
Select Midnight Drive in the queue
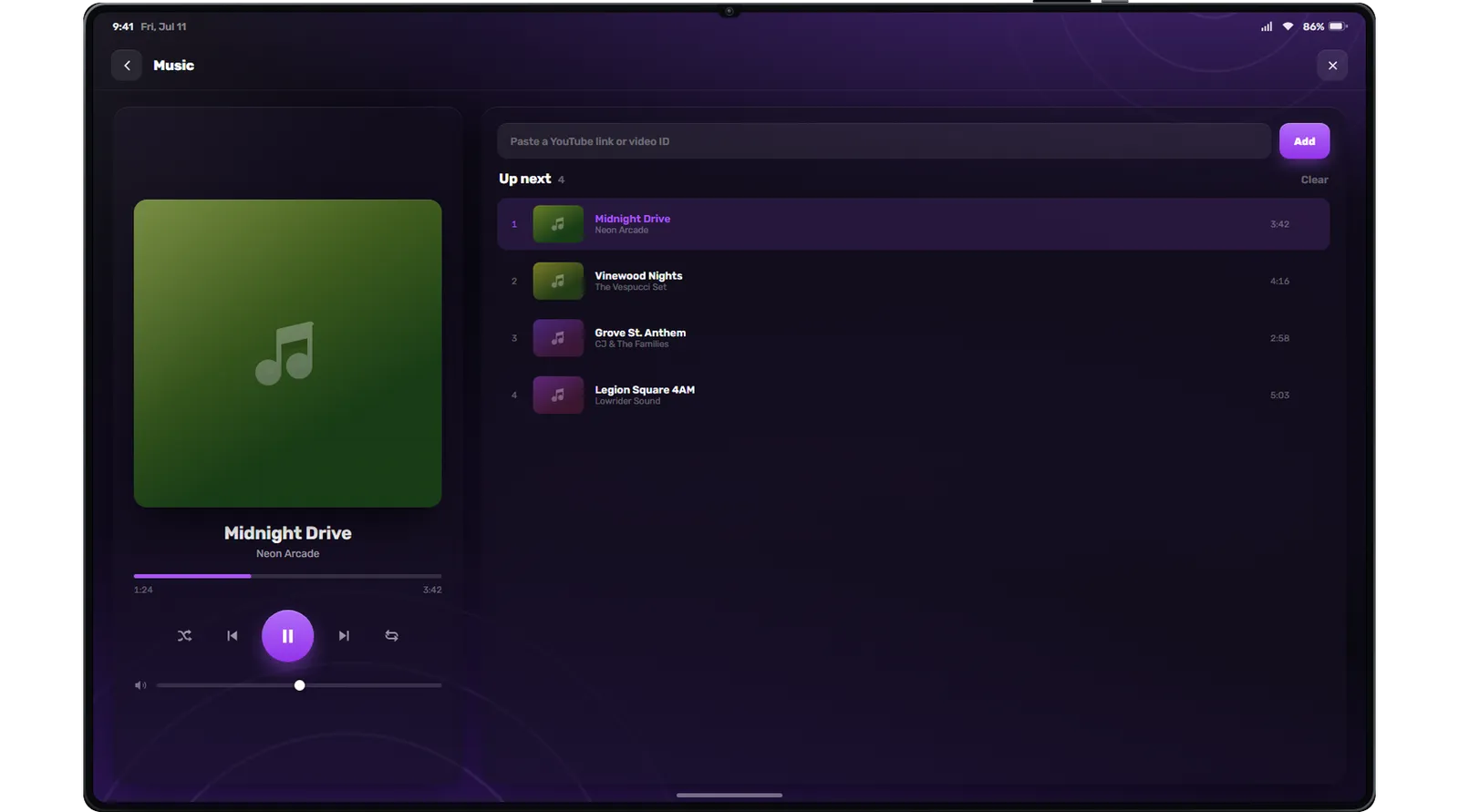point(913,224)
